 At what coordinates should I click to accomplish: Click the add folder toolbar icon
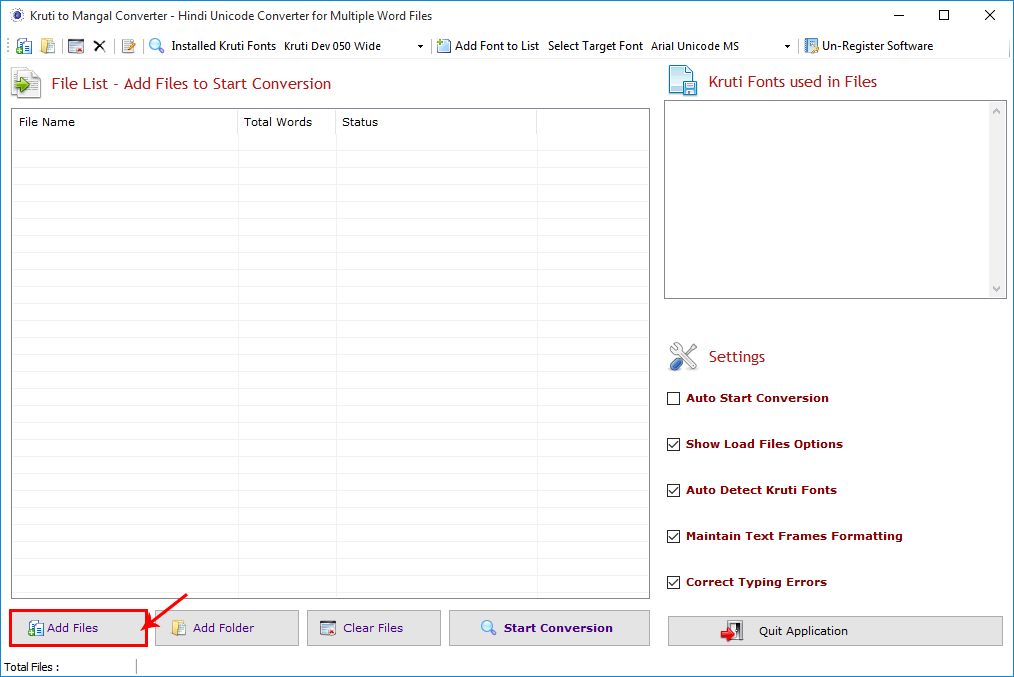click(x=48, y=46)
